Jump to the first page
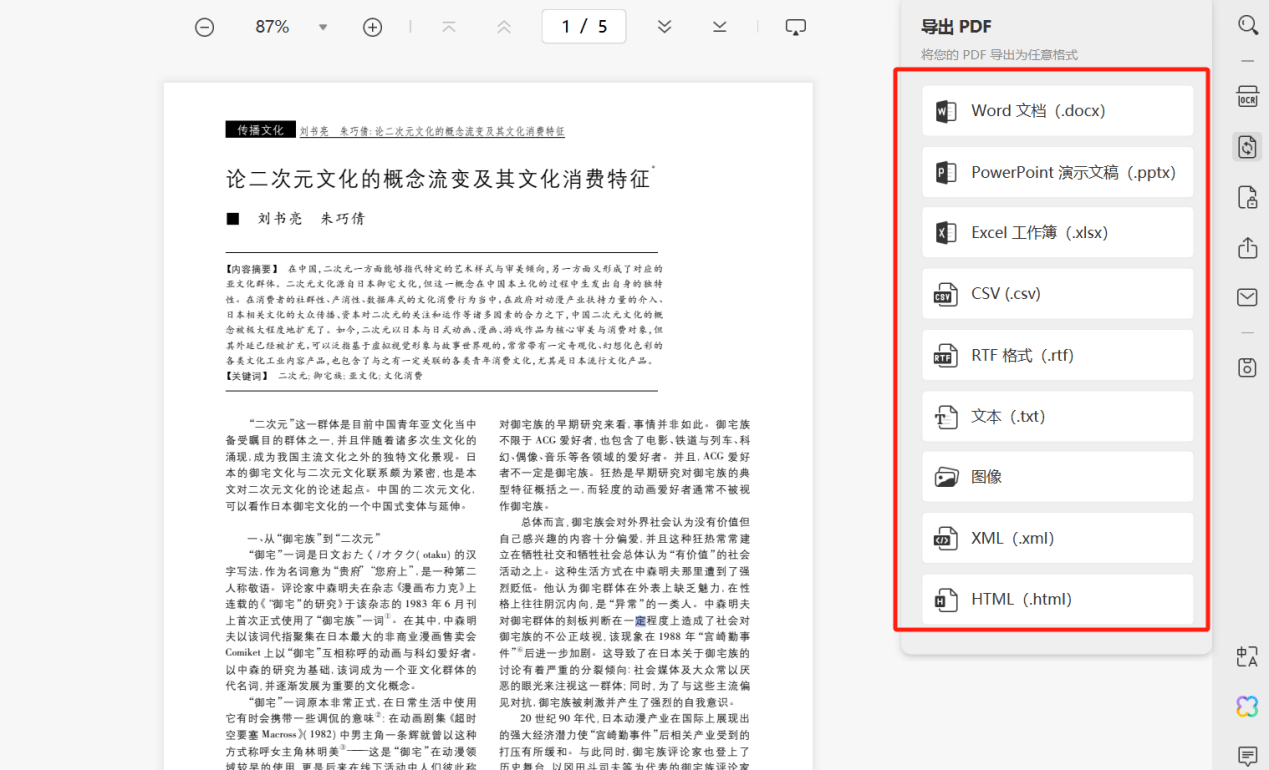 coord(449,27)
